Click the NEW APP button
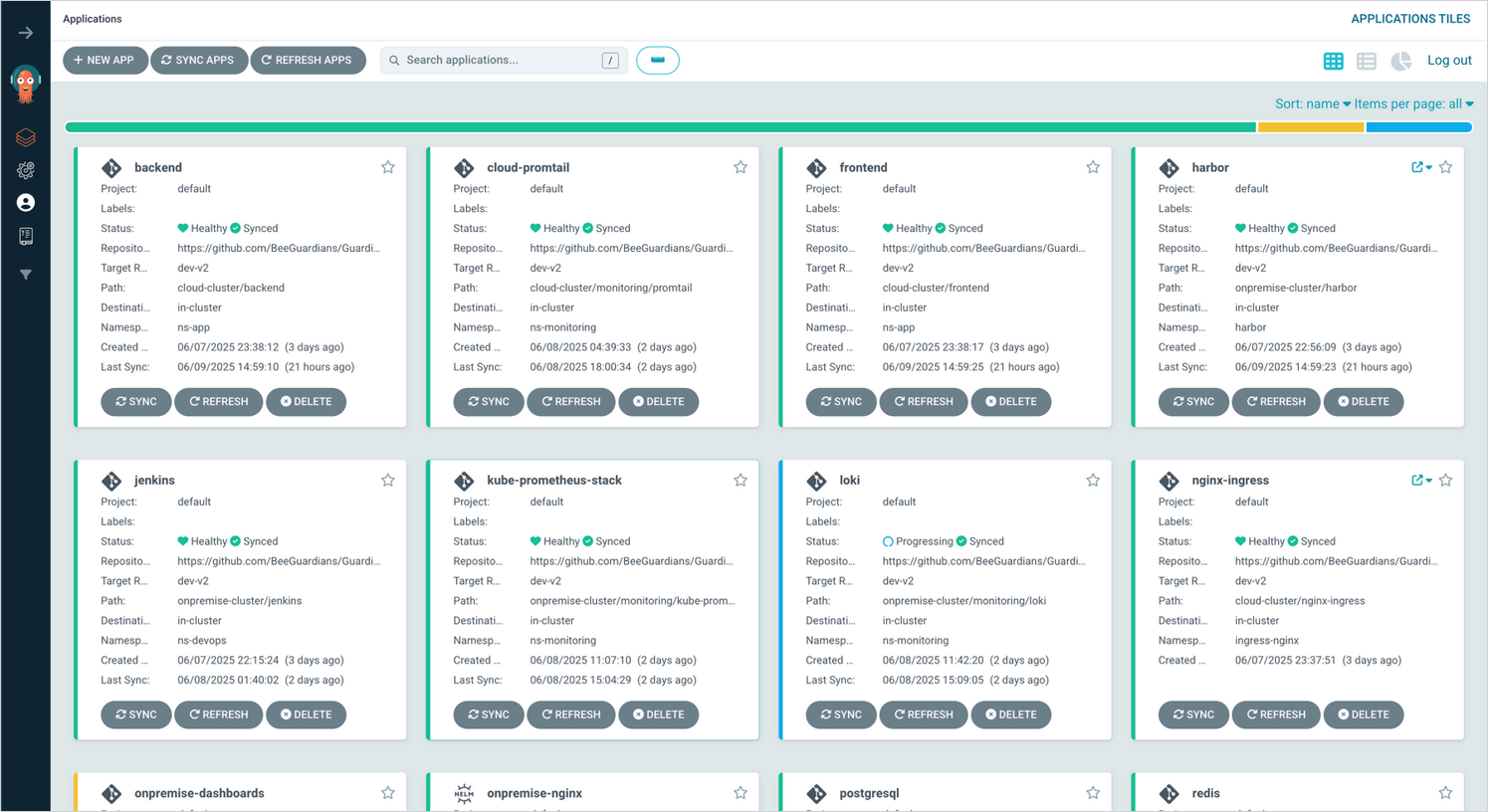 105,61
